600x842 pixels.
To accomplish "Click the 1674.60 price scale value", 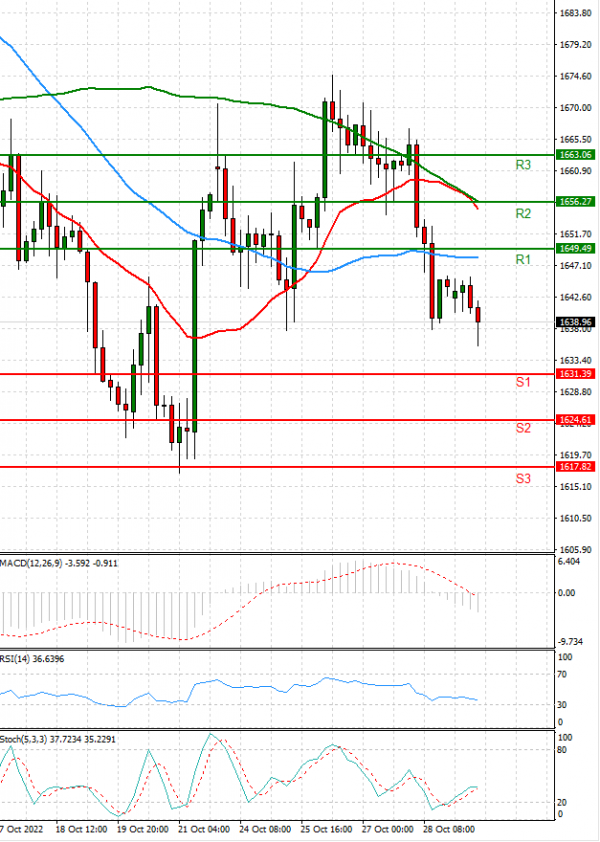I will [x=576, y=76].
